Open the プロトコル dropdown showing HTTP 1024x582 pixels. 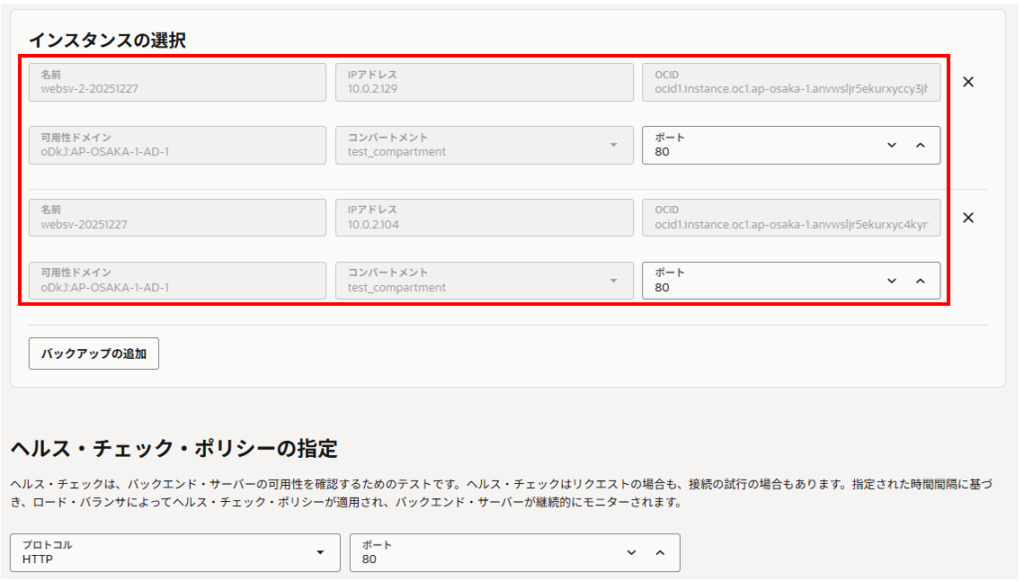(175, 553)
